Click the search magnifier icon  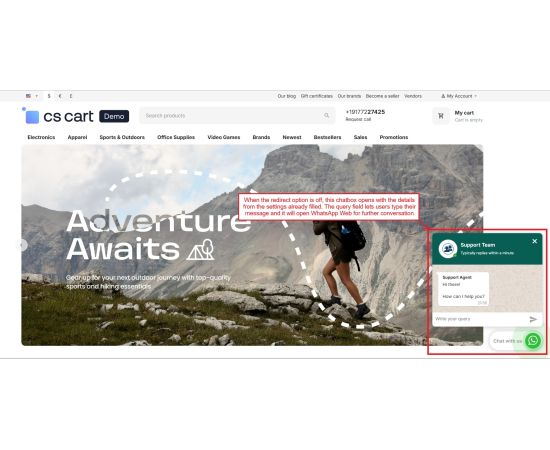(x=327, y=115)
